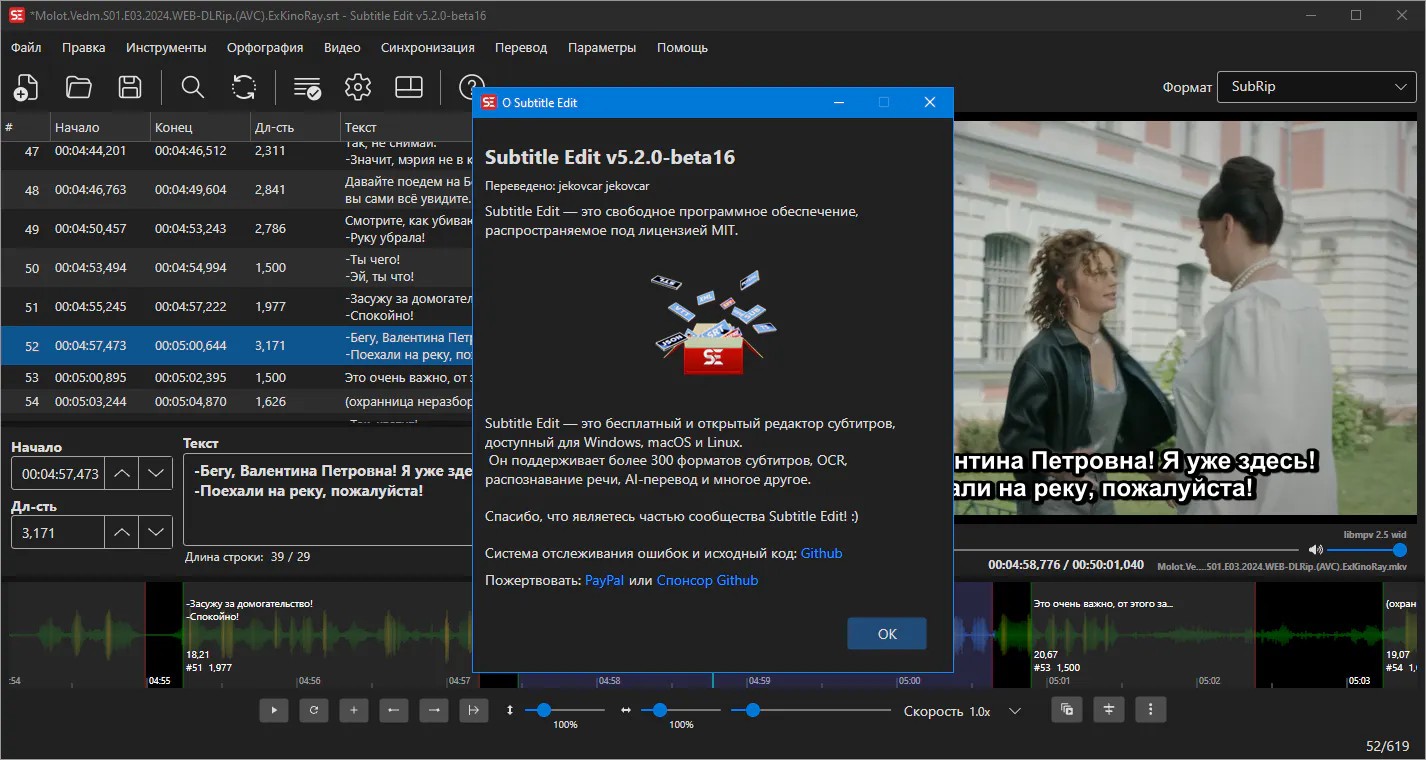Create a new subtitle file
The width and height of the screenshot is (1426, 760).
[x=26, y=87]
